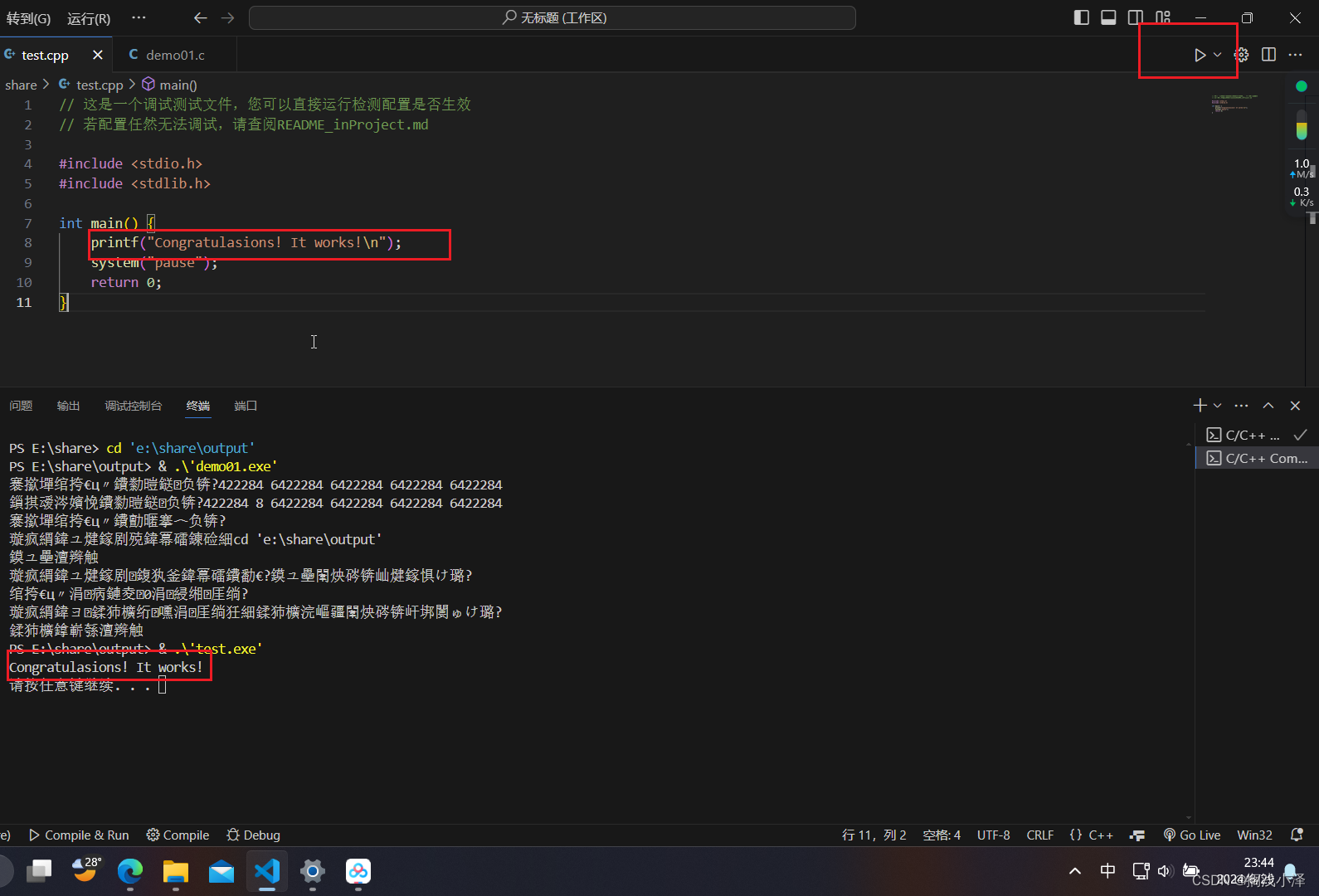Click Compile & Run in status bar
Screen dimensions: 1319x896
pos(79,835)
